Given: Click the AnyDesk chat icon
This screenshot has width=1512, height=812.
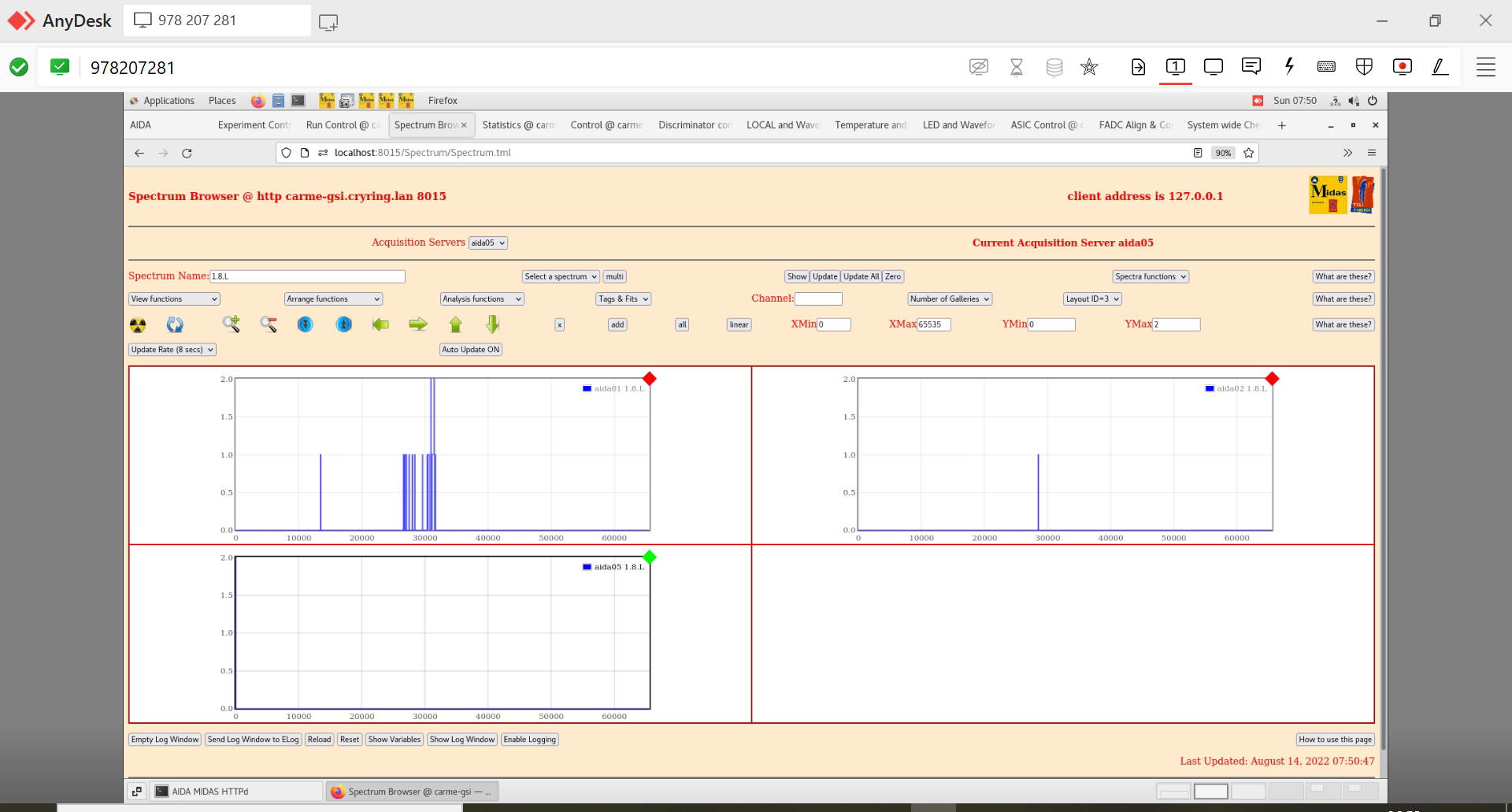Looking at the screenshot, I should point(1251,67).
